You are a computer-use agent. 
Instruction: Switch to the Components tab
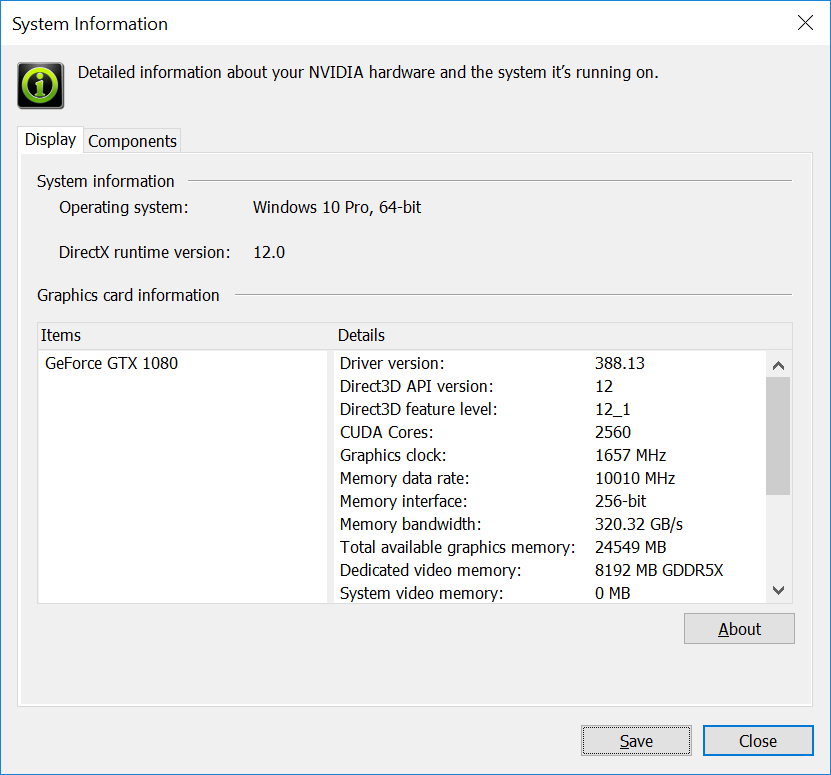(132, 141)
